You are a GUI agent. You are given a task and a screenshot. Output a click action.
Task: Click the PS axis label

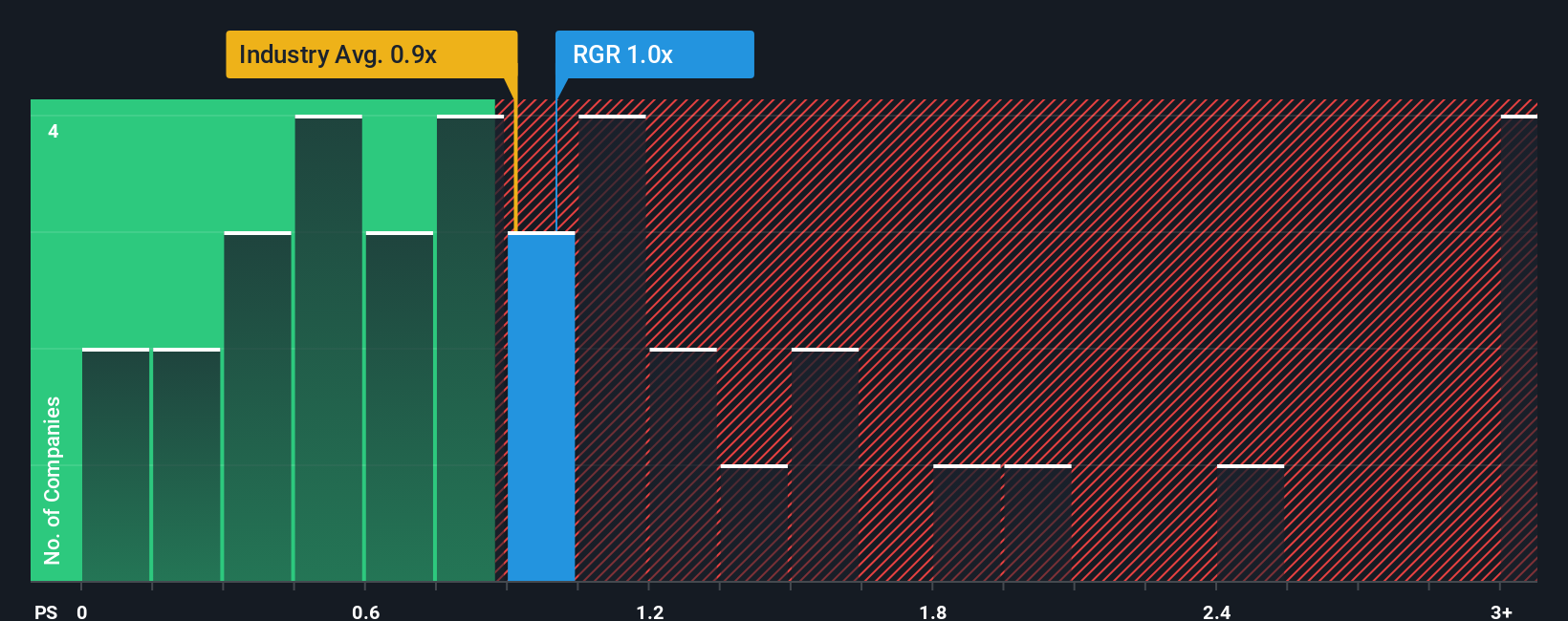pyautogui.click(x=46, y=611)
